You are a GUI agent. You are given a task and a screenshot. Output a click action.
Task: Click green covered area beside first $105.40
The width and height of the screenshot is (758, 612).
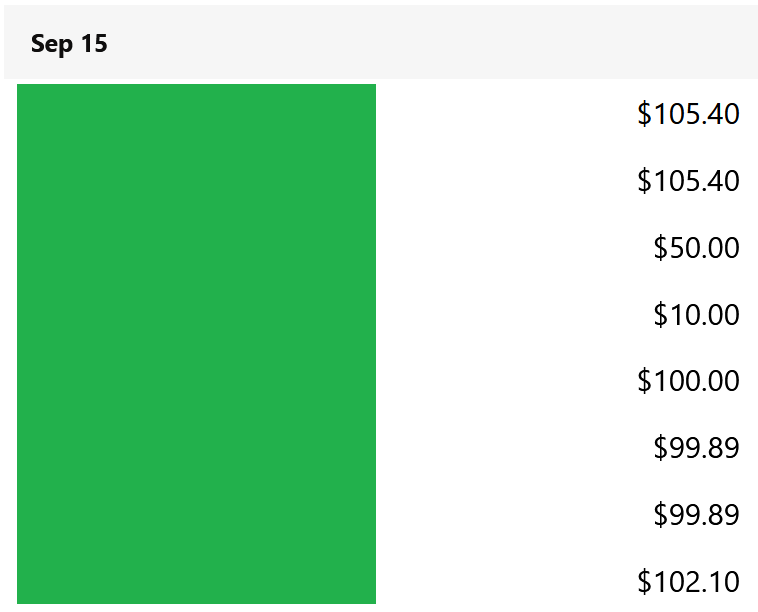(196, 114)
